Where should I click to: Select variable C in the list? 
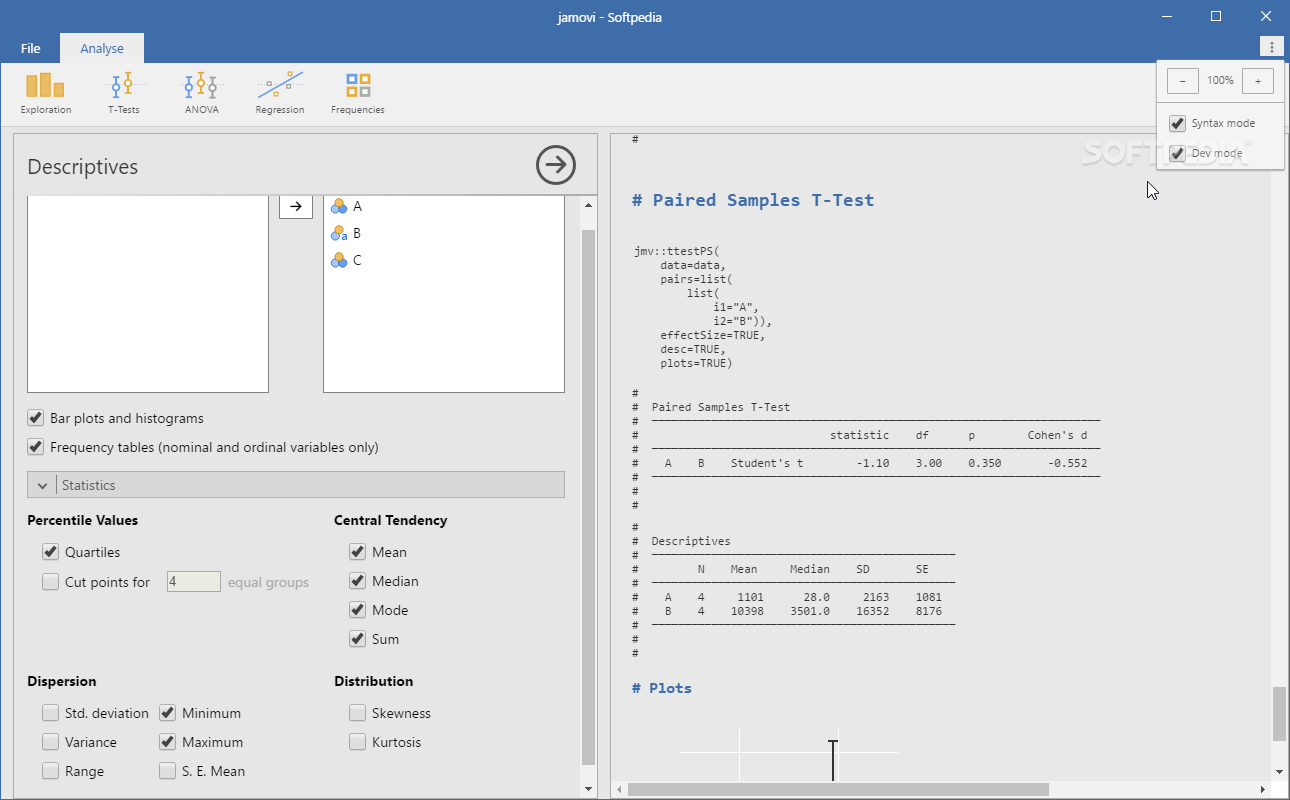(444, 260)
